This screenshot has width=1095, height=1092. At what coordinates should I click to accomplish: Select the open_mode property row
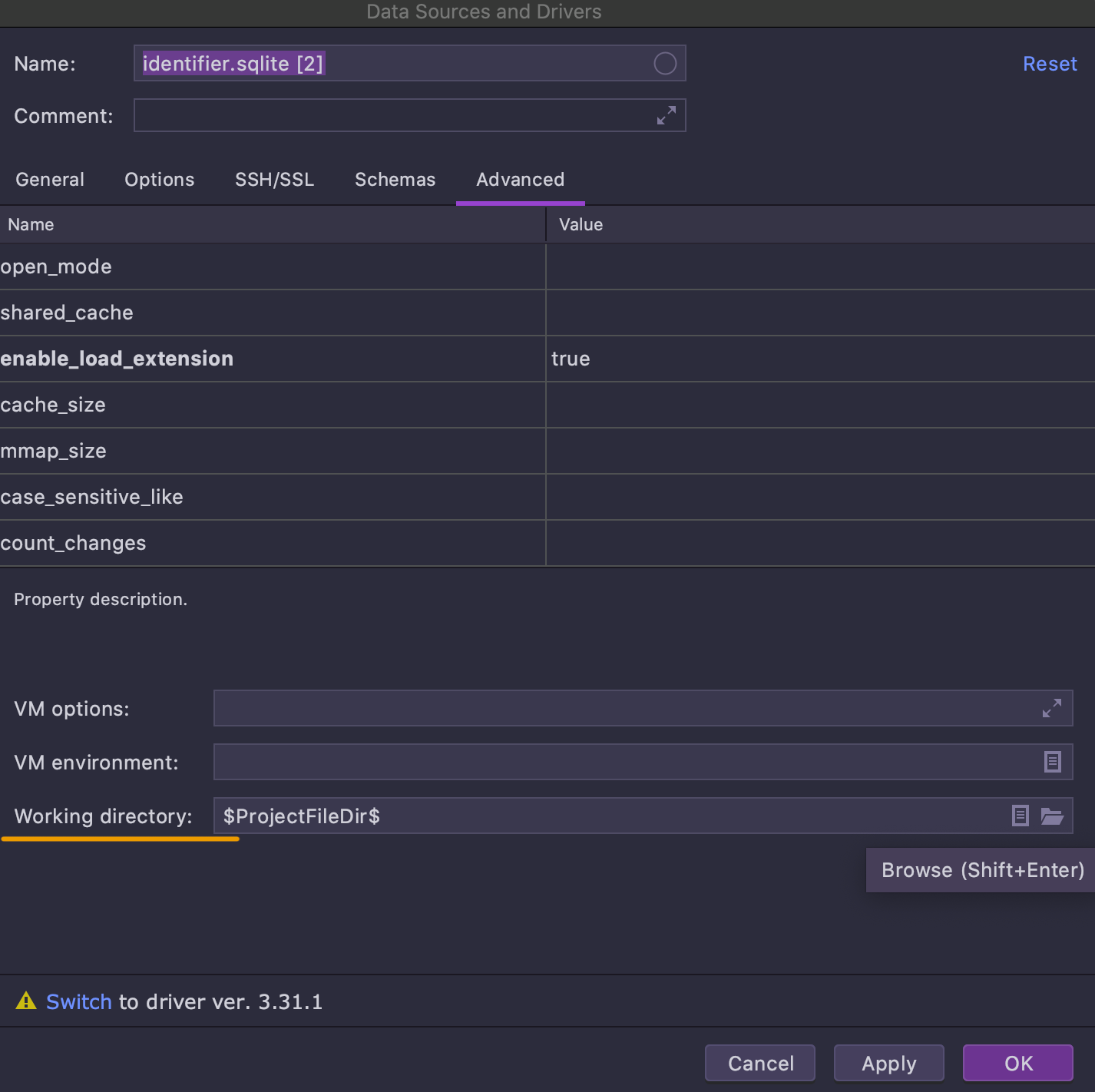547,266
